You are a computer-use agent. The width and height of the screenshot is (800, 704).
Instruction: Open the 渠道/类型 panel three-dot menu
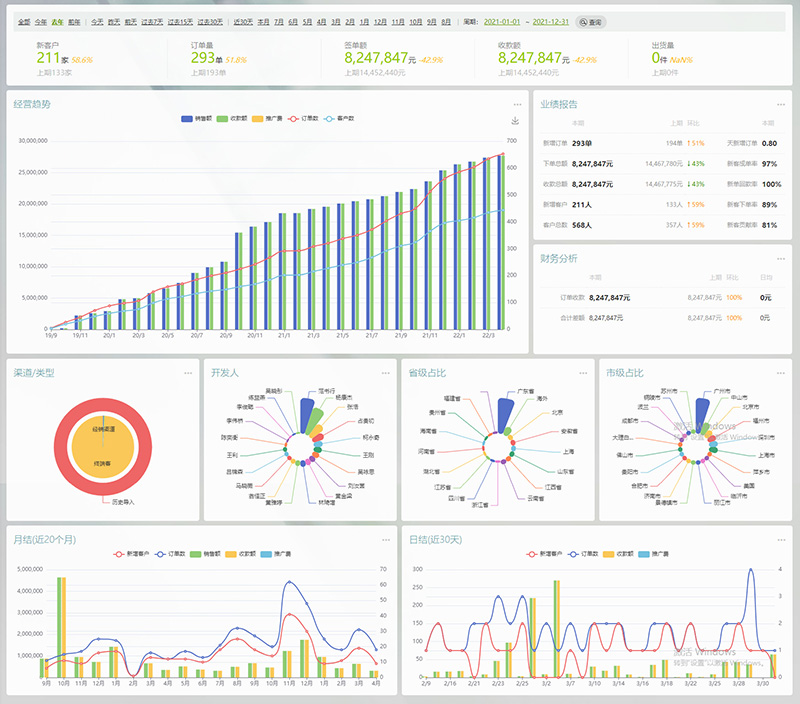tap(188, 373)
